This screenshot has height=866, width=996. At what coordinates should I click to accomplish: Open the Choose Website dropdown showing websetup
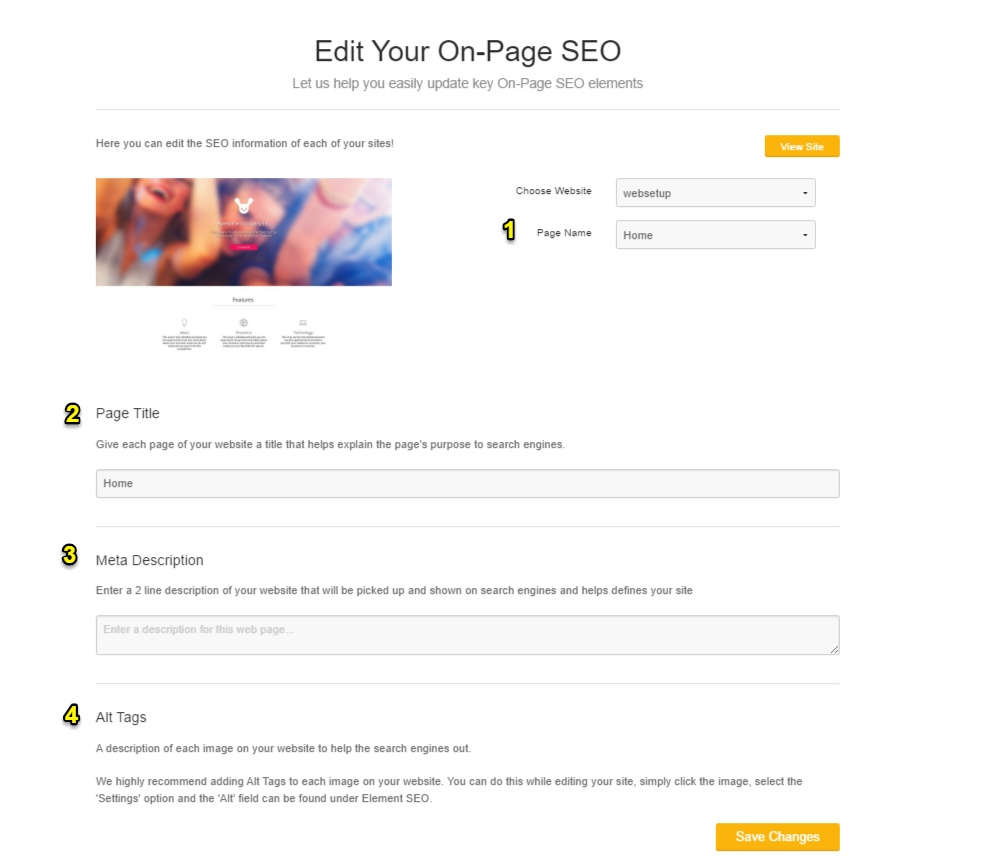[x=715, y=193]
